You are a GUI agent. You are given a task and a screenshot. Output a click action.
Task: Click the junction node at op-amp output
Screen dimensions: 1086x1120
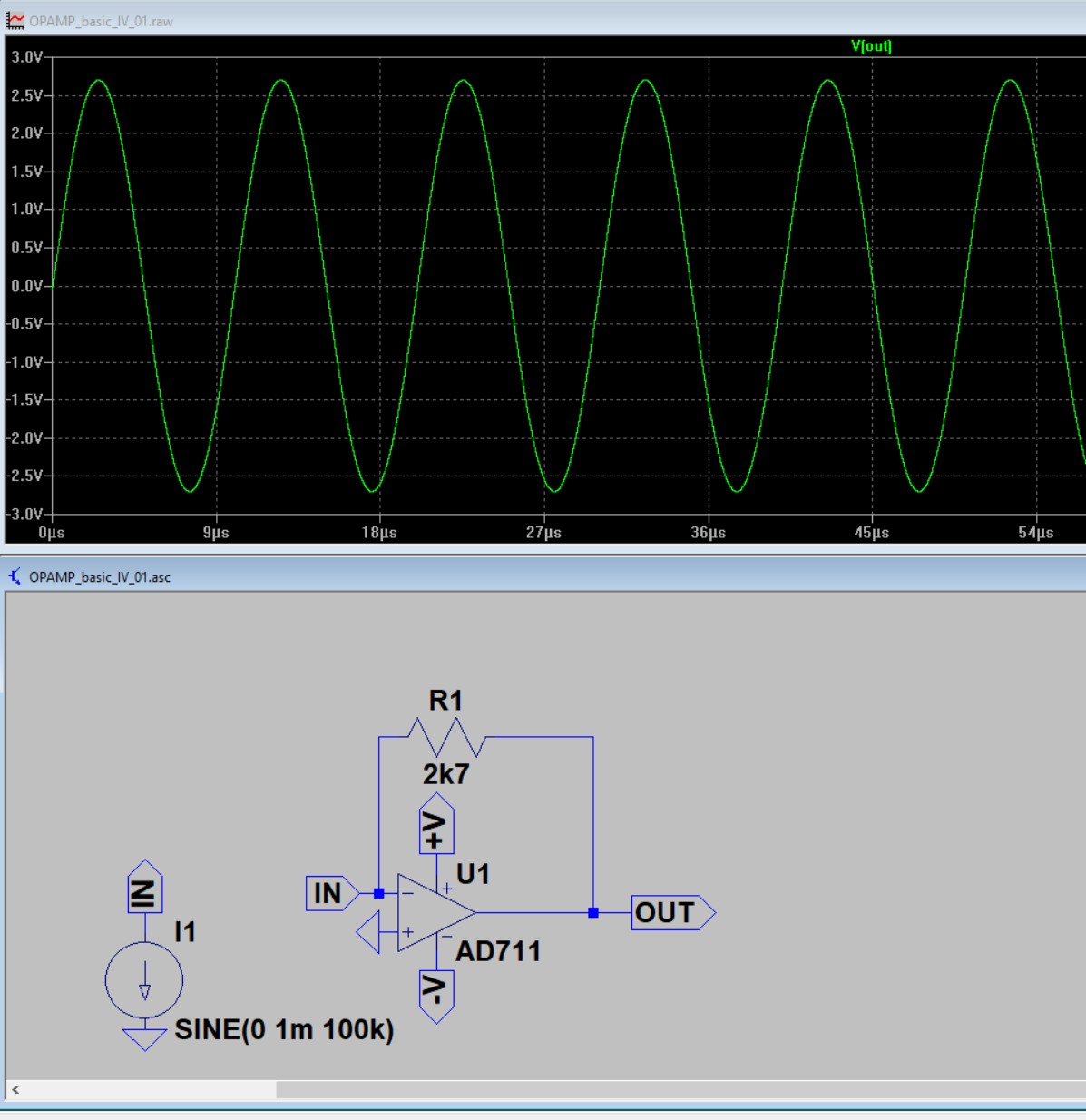[593, 912]
